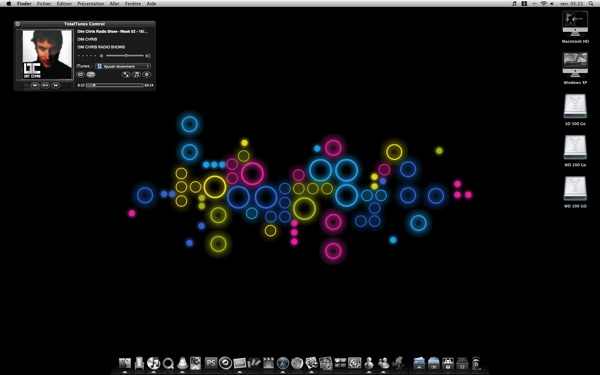Screen dimensions: 600x375
Task: Toggle repeat mode in TotalTunes Control
Action: pyautogui.click(x=80, y=75)
